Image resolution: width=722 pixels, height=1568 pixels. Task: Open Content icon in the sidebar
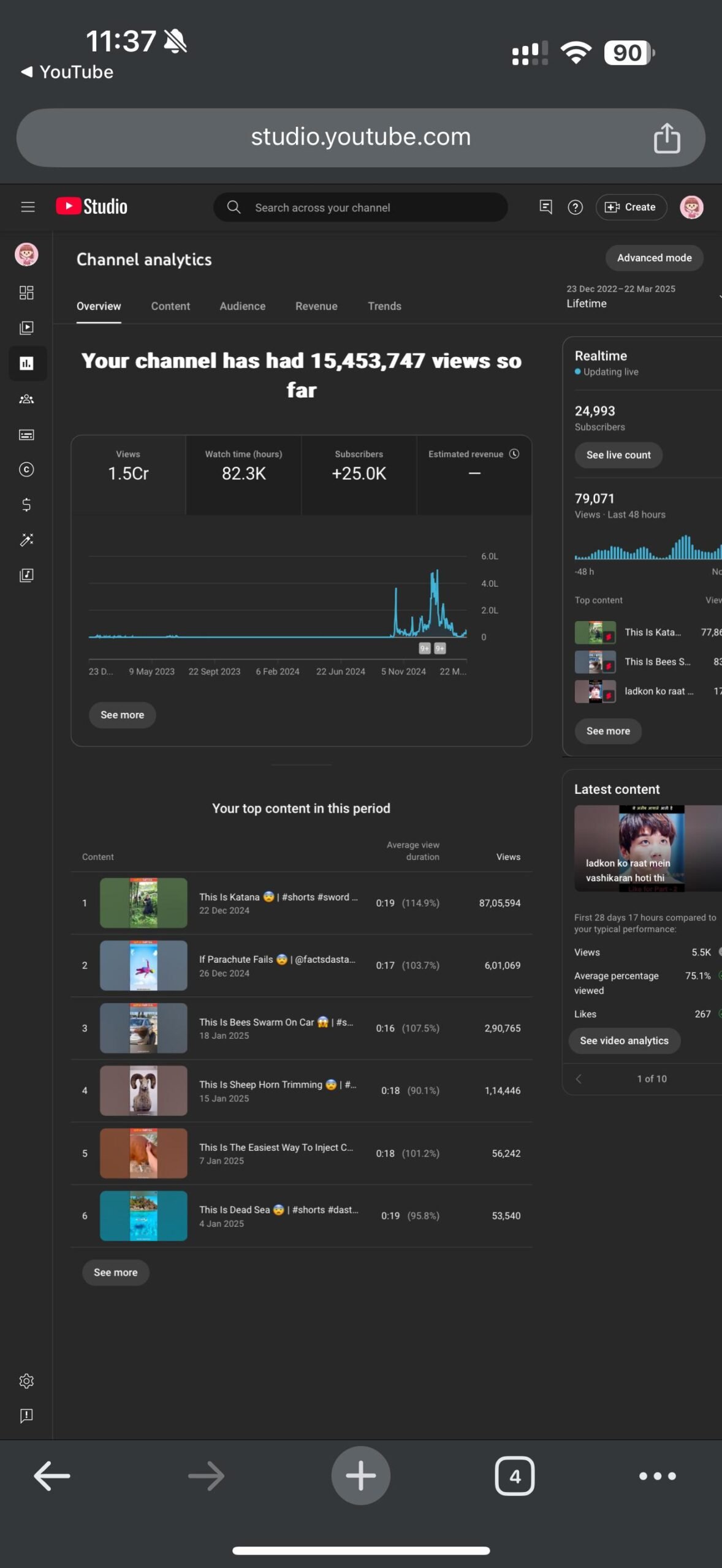pyautogui.click(x=26, y=328)
